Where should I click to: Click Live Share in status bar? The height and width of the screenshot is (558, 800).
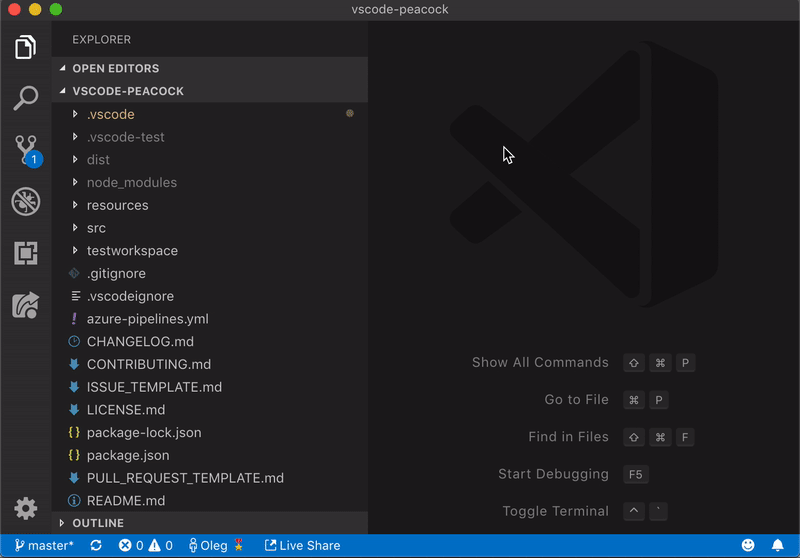[302, 546]
